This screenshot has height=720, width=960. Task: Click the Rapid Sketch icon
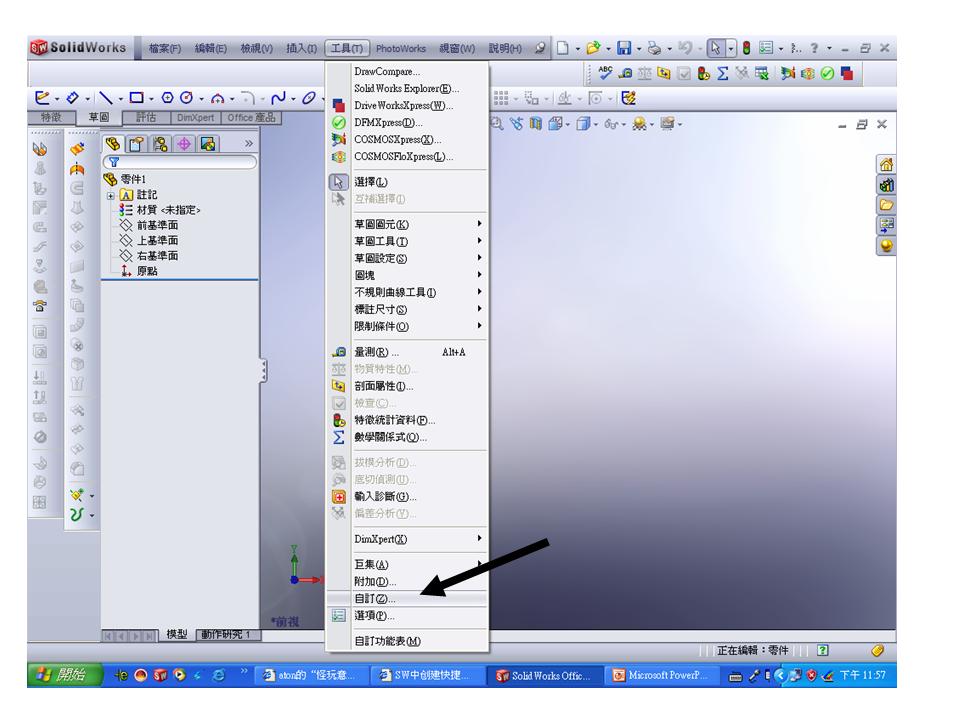(629, 98)
